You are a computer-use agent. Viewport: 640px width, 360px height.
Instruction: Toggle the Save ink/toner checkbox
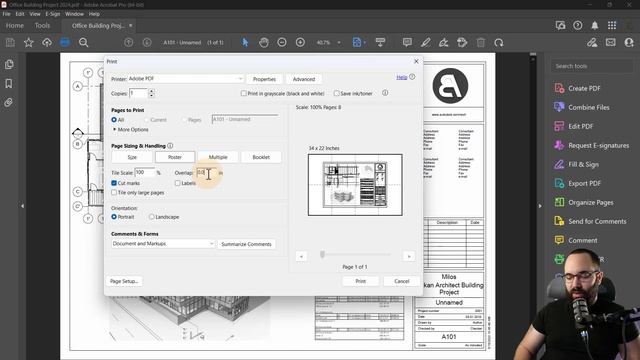(336, 93)
